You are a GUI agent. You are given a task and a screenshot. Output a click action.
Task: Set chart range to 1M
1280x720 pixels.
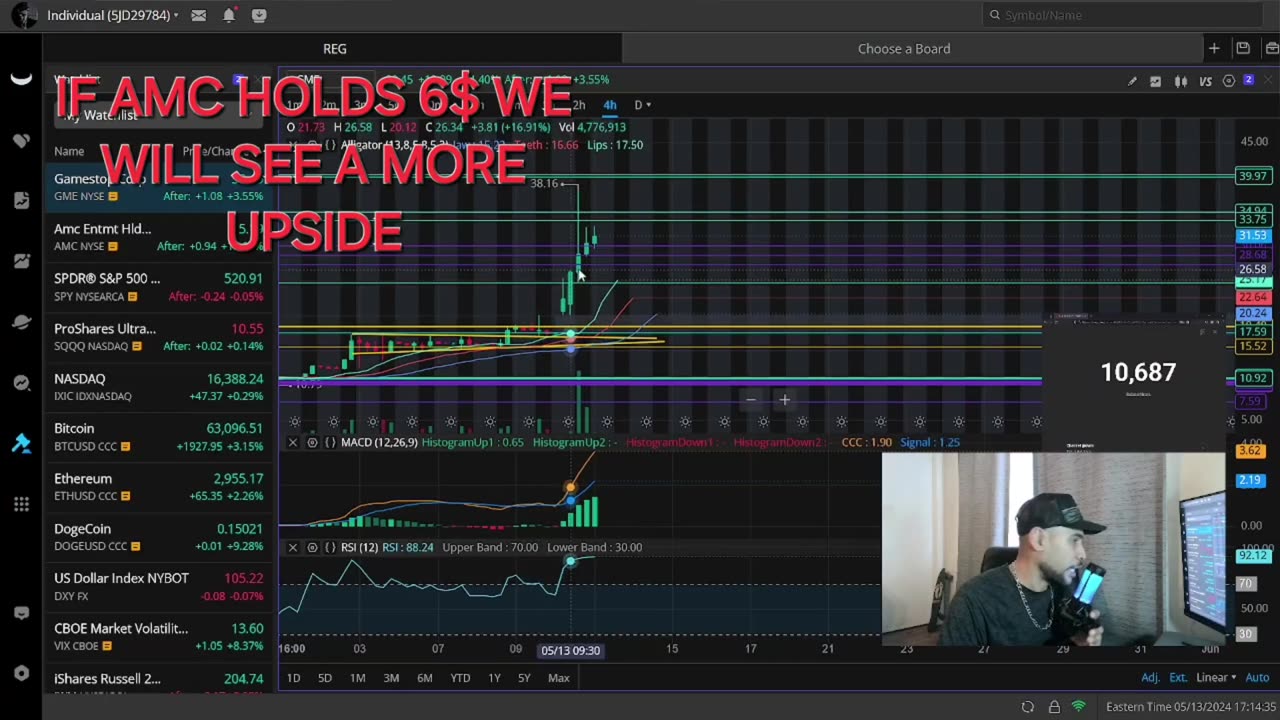pyautogui.click(x=357, y=678)
